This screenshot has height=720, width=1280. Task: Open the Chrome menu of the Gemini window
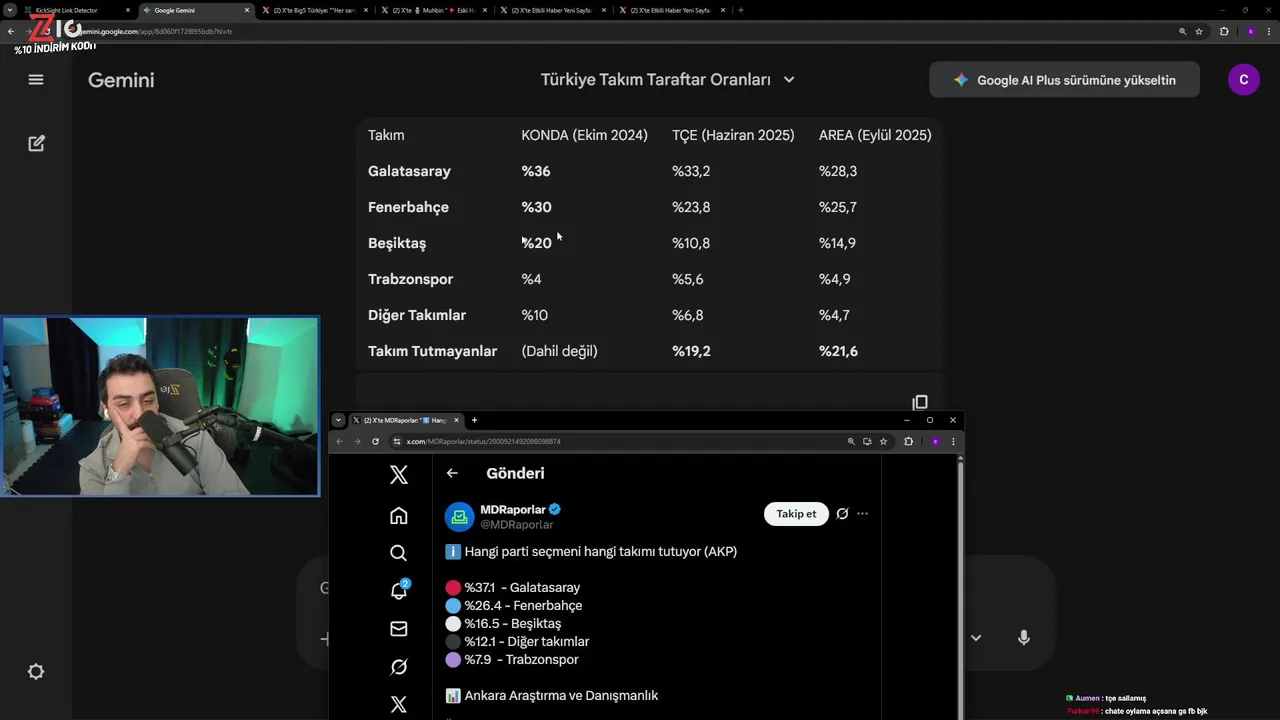[1268, 31]
